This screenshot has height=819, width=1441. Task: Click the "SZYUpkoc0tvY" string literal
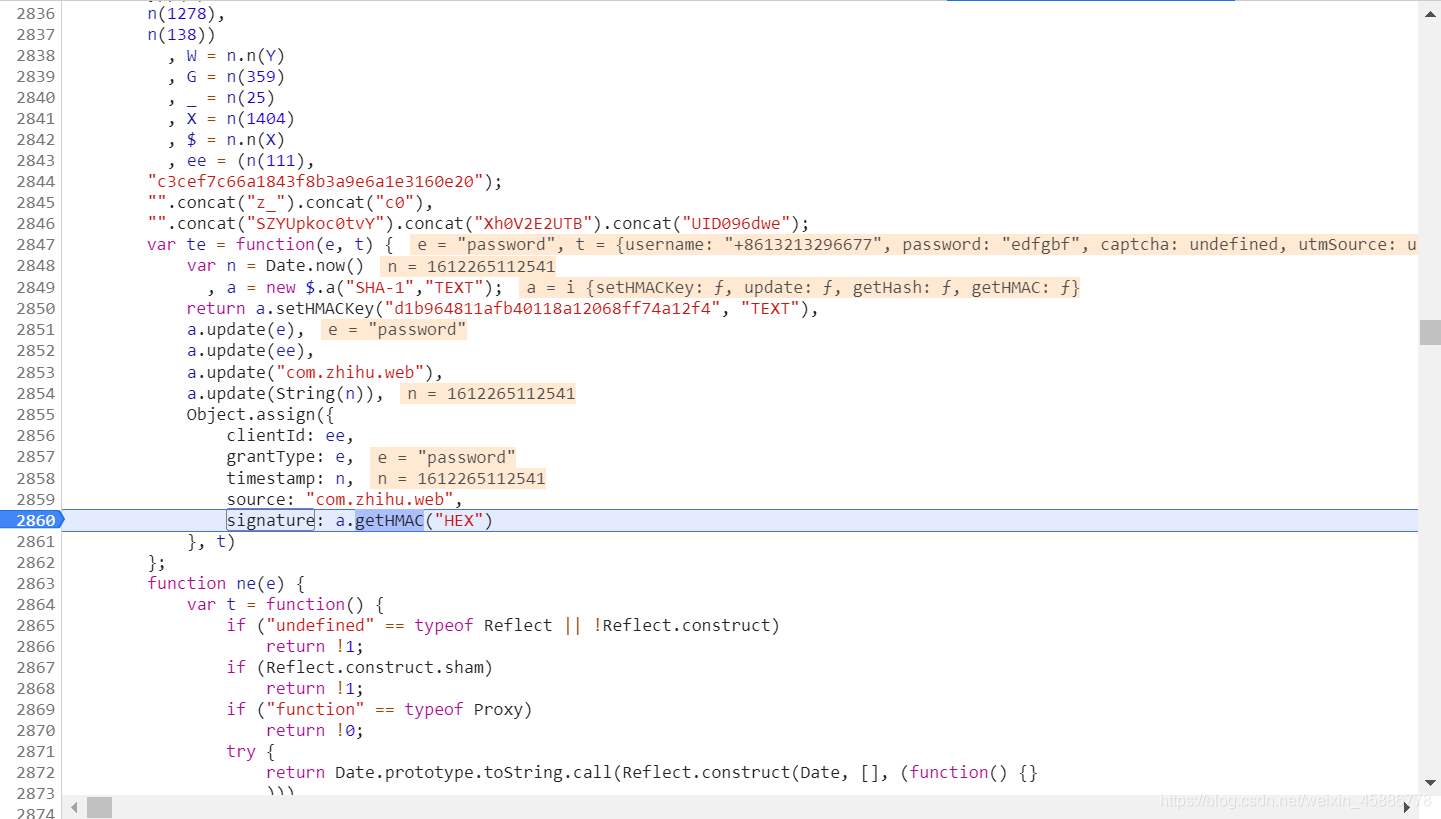pos(315,223)
